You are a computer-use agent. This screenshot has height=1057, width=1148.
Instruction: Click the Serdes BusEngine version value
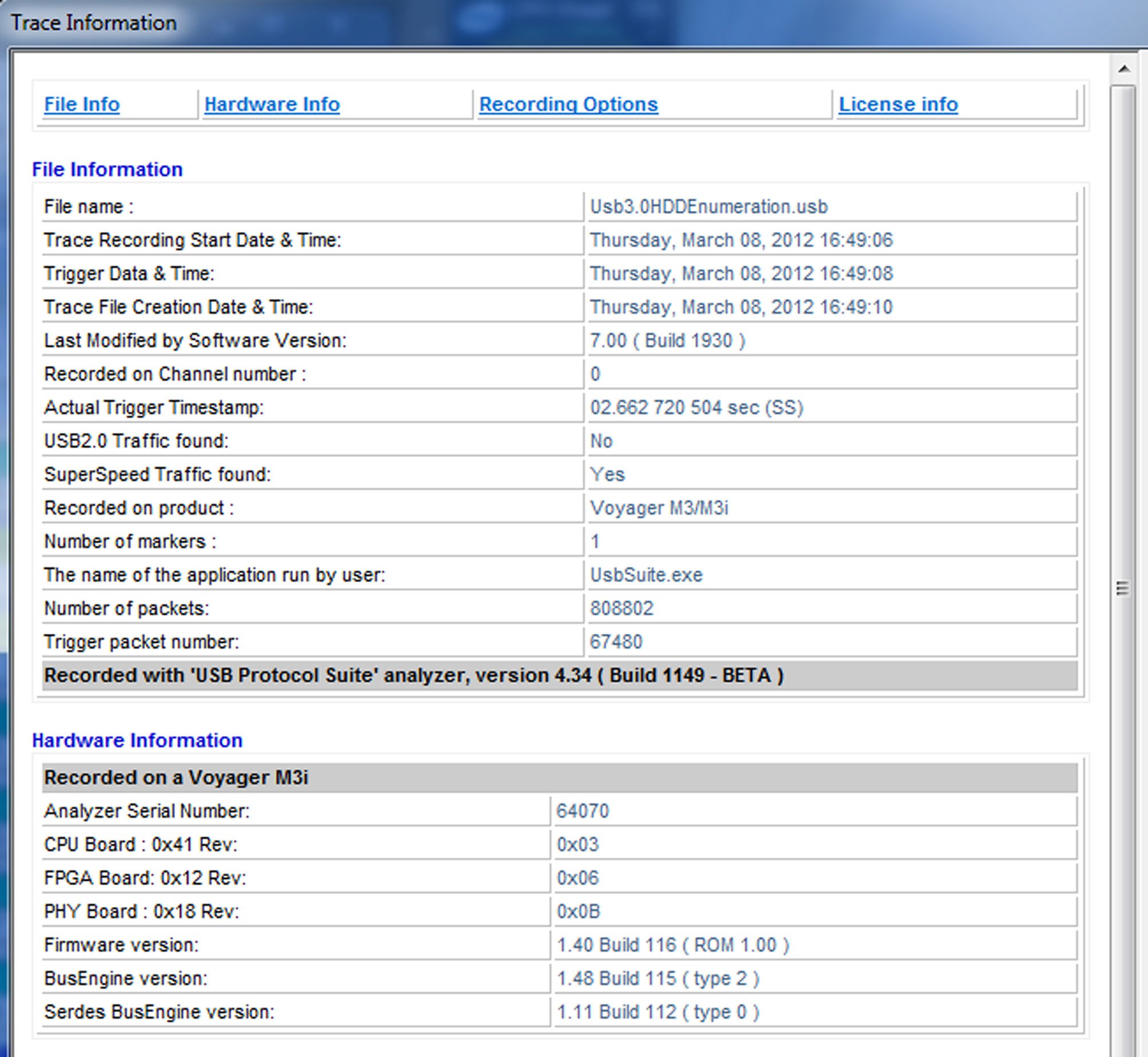click(x=657, y=1012)
